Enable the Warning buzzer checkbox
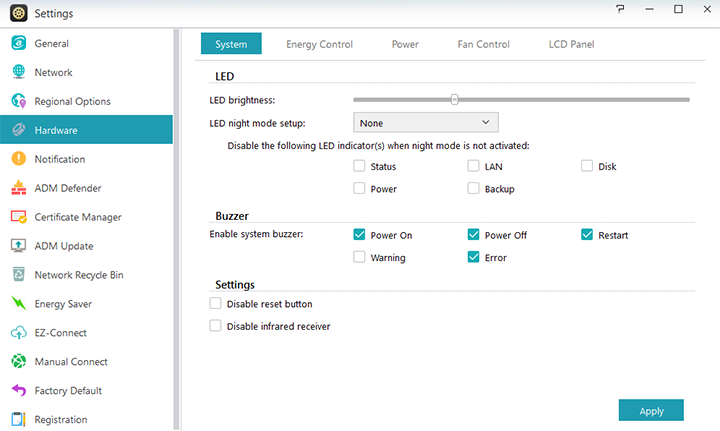 tap(359, 257)
